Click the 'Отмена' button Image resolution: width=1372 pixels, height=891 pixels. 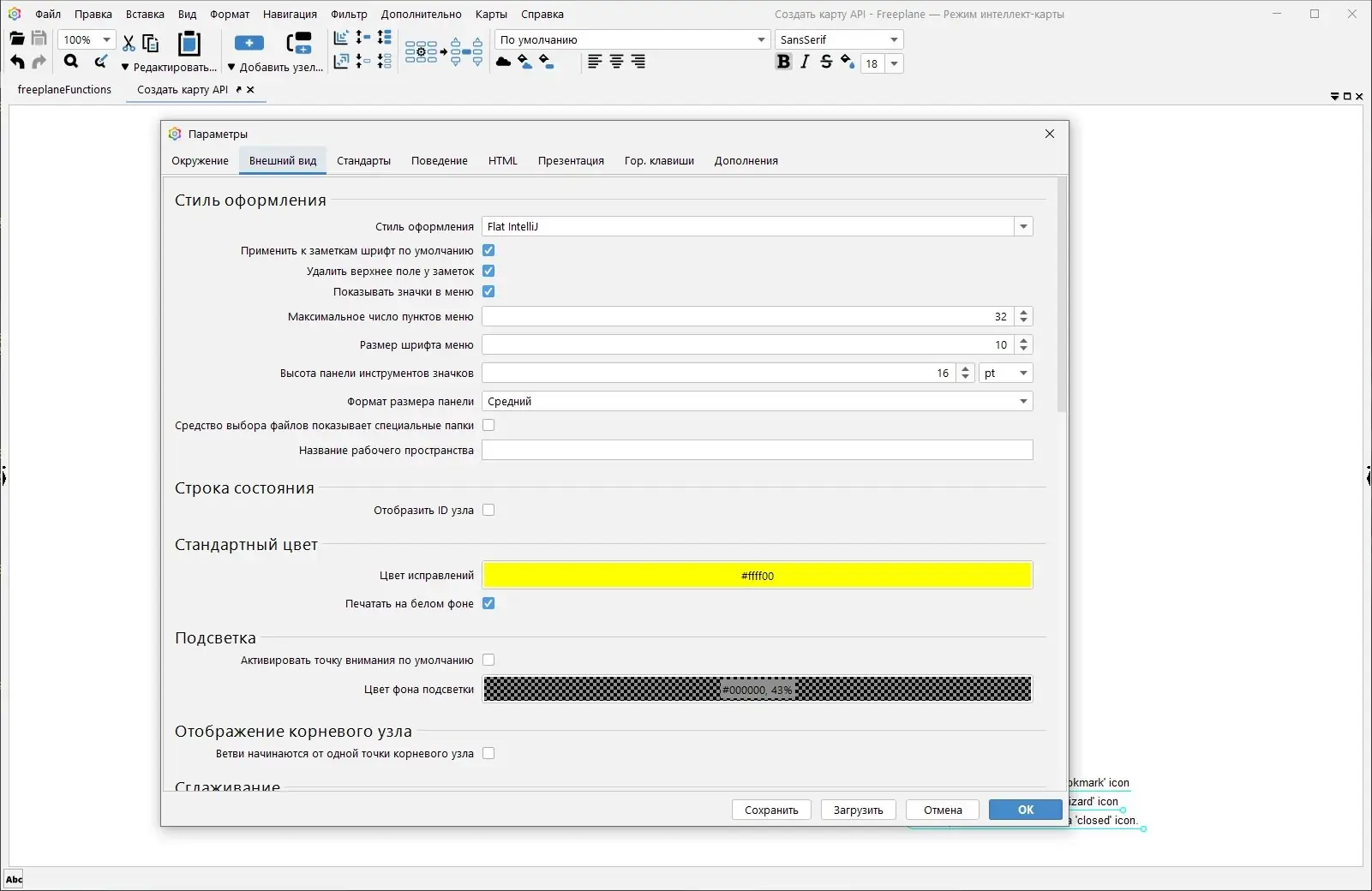click(943, 810)
